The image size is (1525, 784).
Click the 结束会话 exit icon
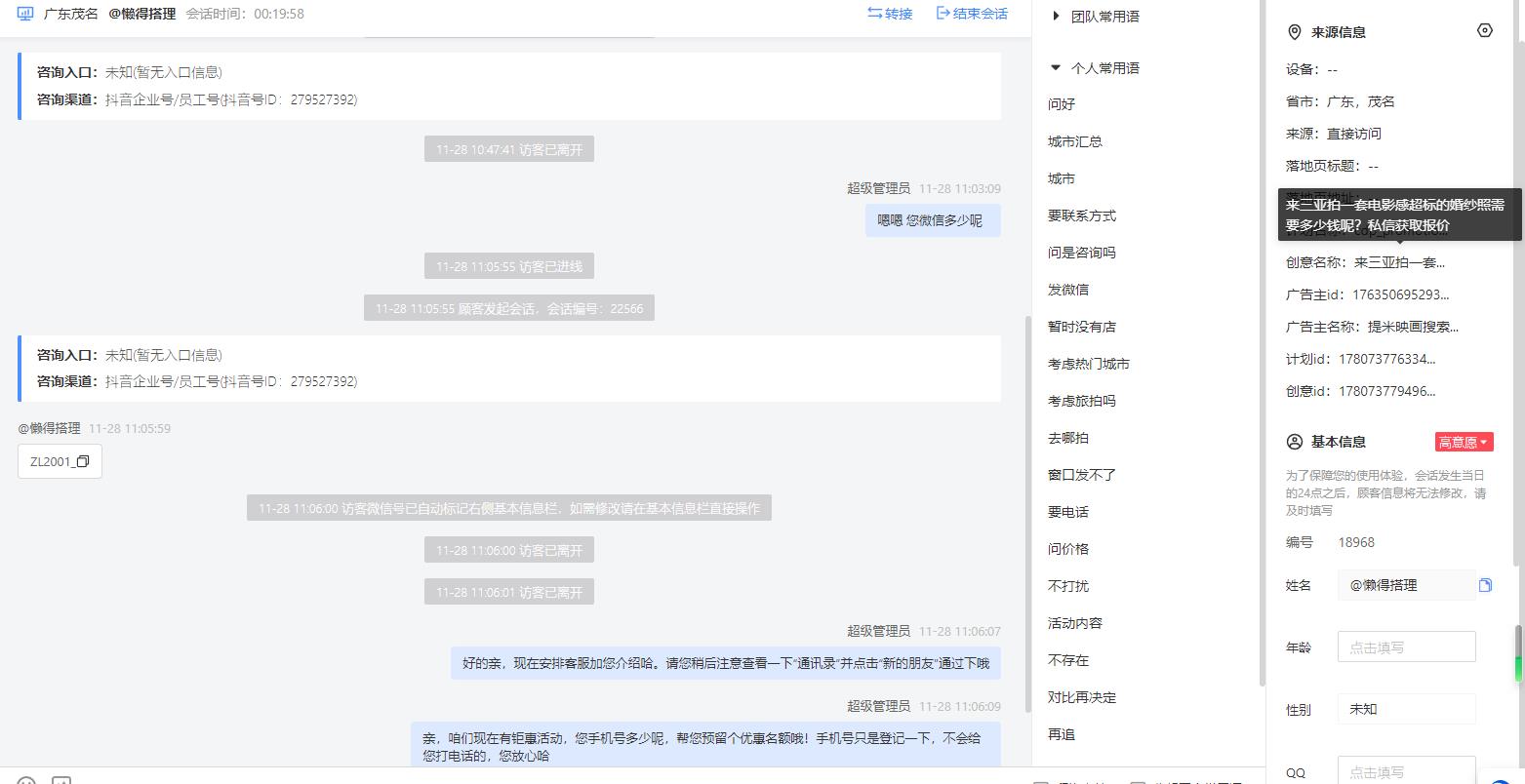[943, 14]
